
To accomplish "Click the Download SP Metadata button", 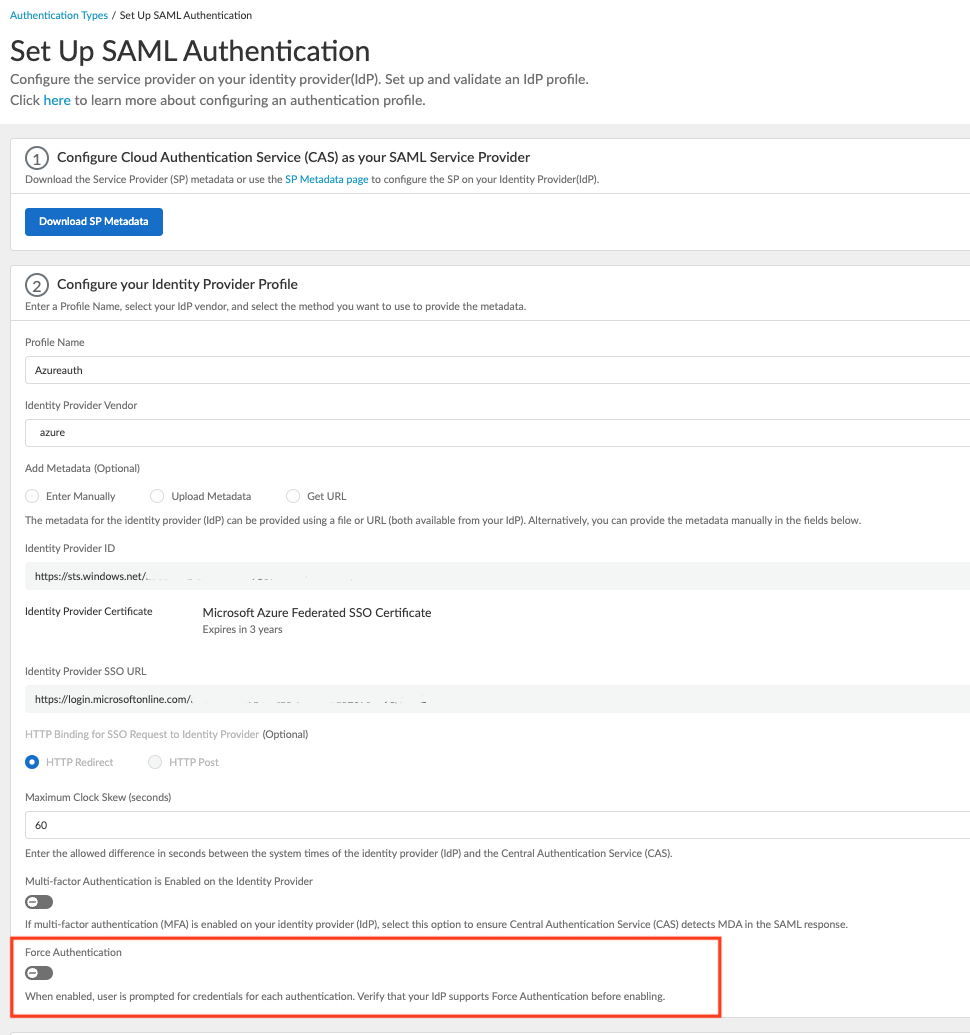I will click(x=94, y=221).
